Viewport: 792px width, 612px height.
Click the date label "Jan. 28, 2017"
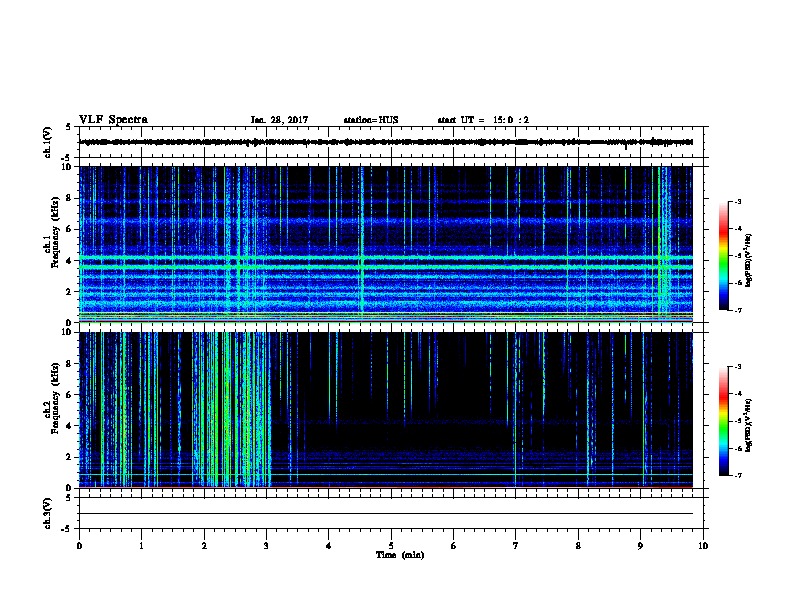coord(279,120)
